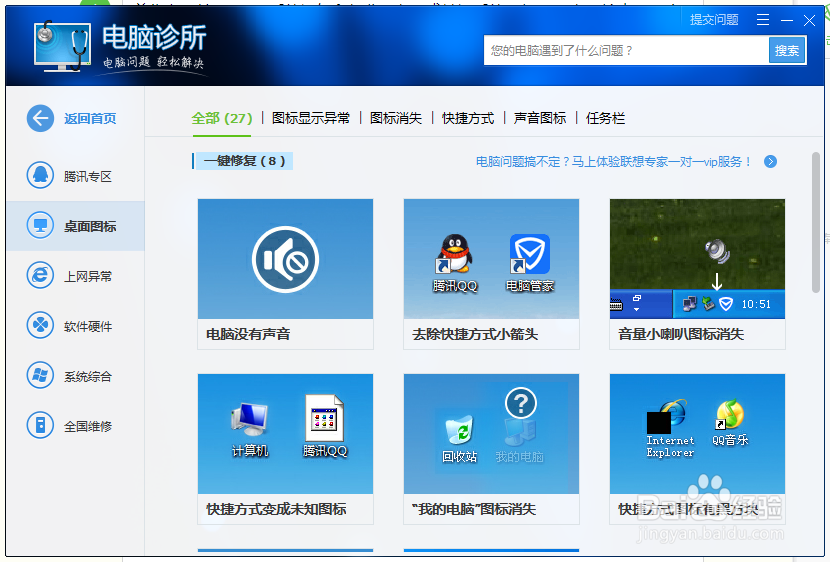Open 音量小喇叭图标消失 thumbnail

point(697,259)
